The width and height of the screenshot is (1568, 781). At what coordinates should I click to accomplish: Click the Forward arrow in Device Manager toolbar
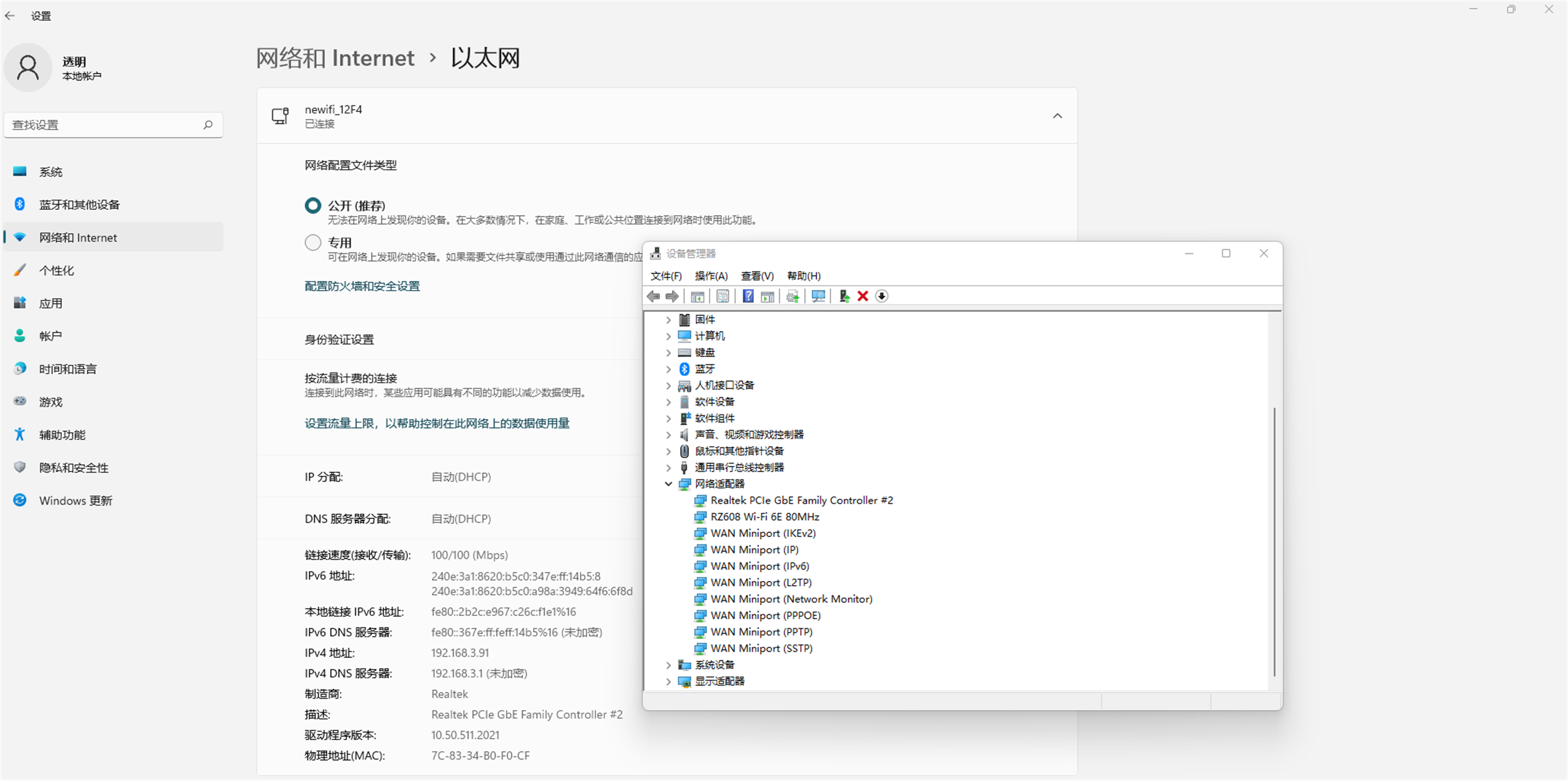click(672, 296)
